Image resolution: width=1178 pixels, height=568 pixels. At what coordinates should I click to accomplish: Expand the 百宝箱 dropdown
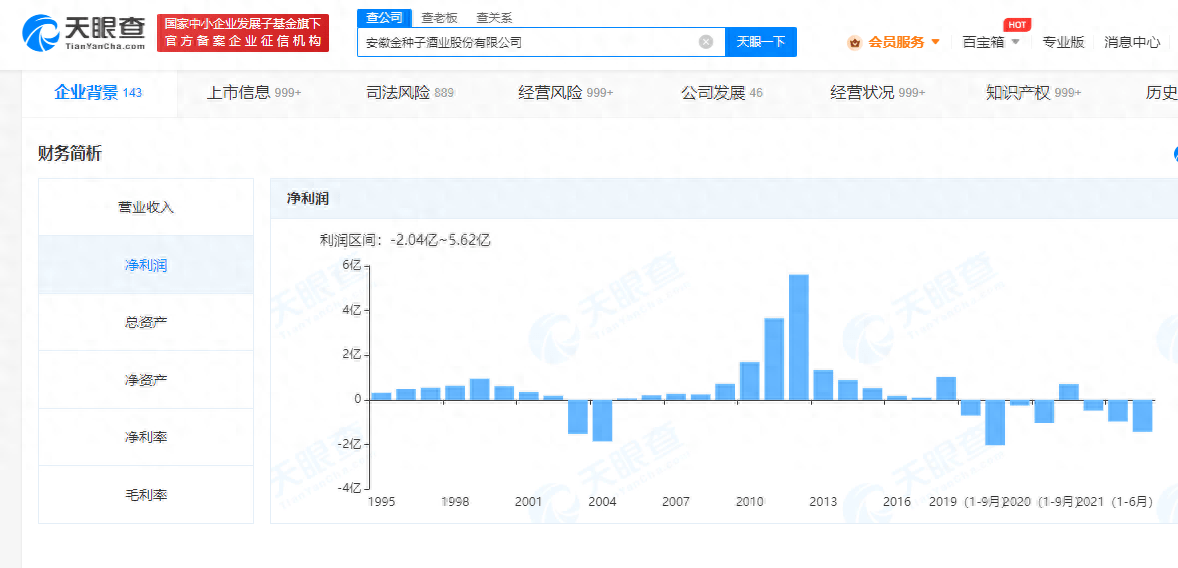(x=990, y=42)
